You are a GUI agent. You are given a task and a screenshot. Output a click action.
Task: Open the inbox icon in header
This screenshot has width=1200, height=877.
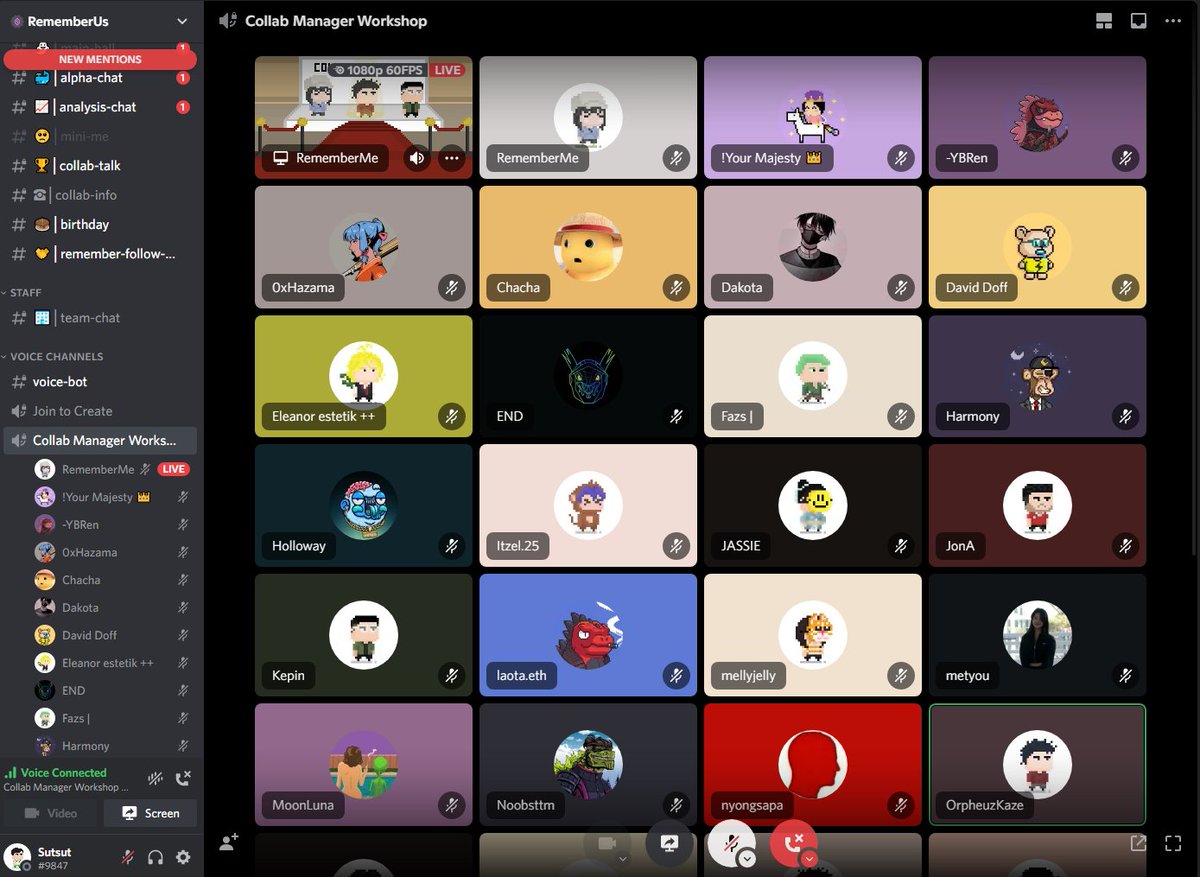pyautogui.click(x=1138, y=21)
